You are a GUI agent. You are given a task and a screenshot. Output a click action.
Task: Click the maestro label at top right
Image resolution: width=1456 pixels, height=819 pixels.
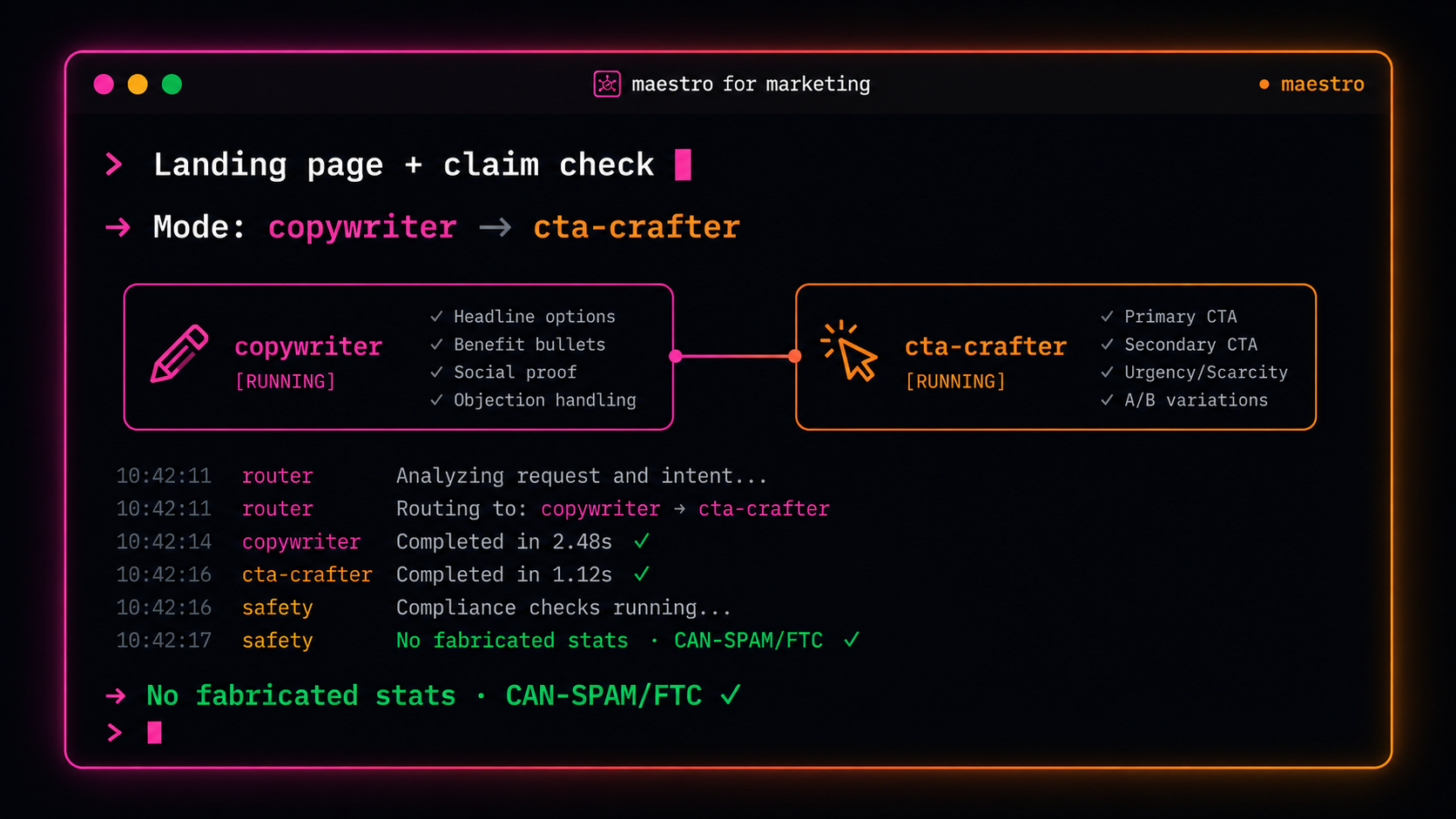[1323, 84]
